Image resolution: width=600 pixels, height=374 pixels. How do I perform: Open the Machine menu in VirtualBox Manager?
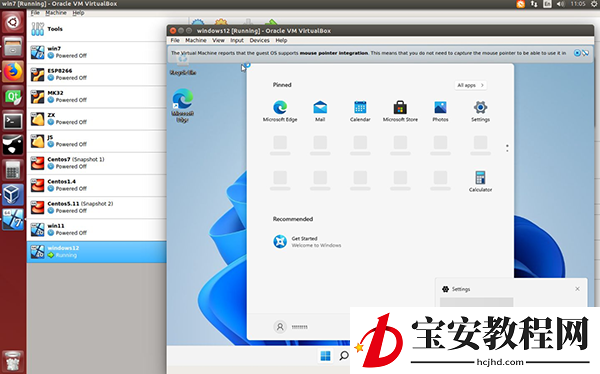tap(56, 13)
